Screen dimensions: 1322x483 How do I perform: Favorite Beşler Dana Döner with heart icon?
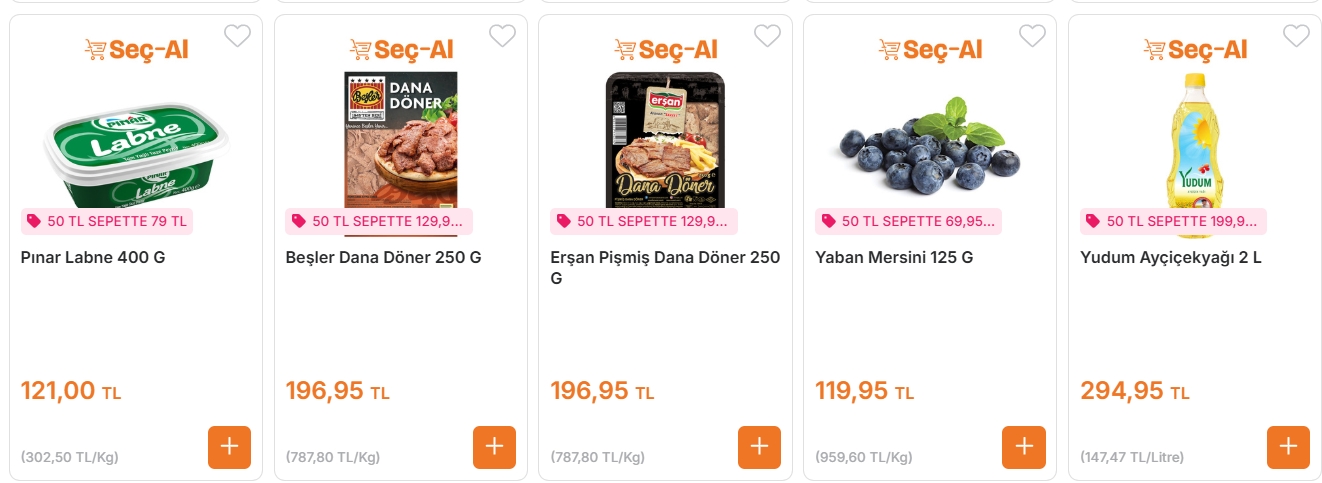(x=502, y=36)
